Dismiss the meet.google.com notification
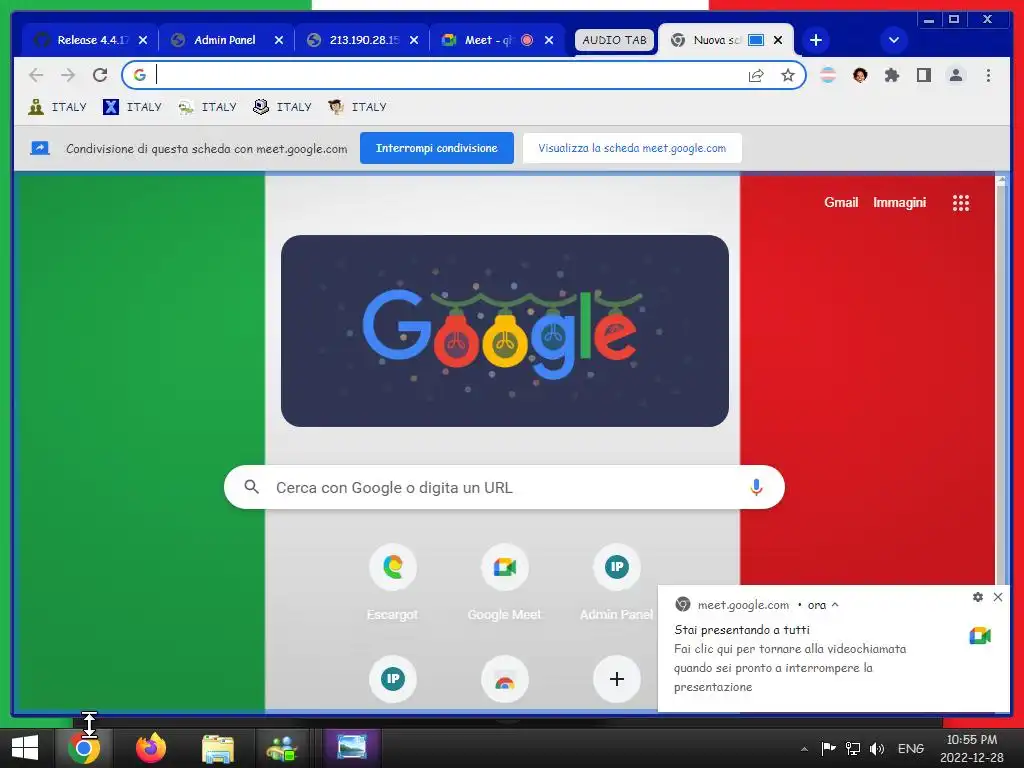Image resolution: width=1024 pixels, height=768 pixels. point(998,597)
